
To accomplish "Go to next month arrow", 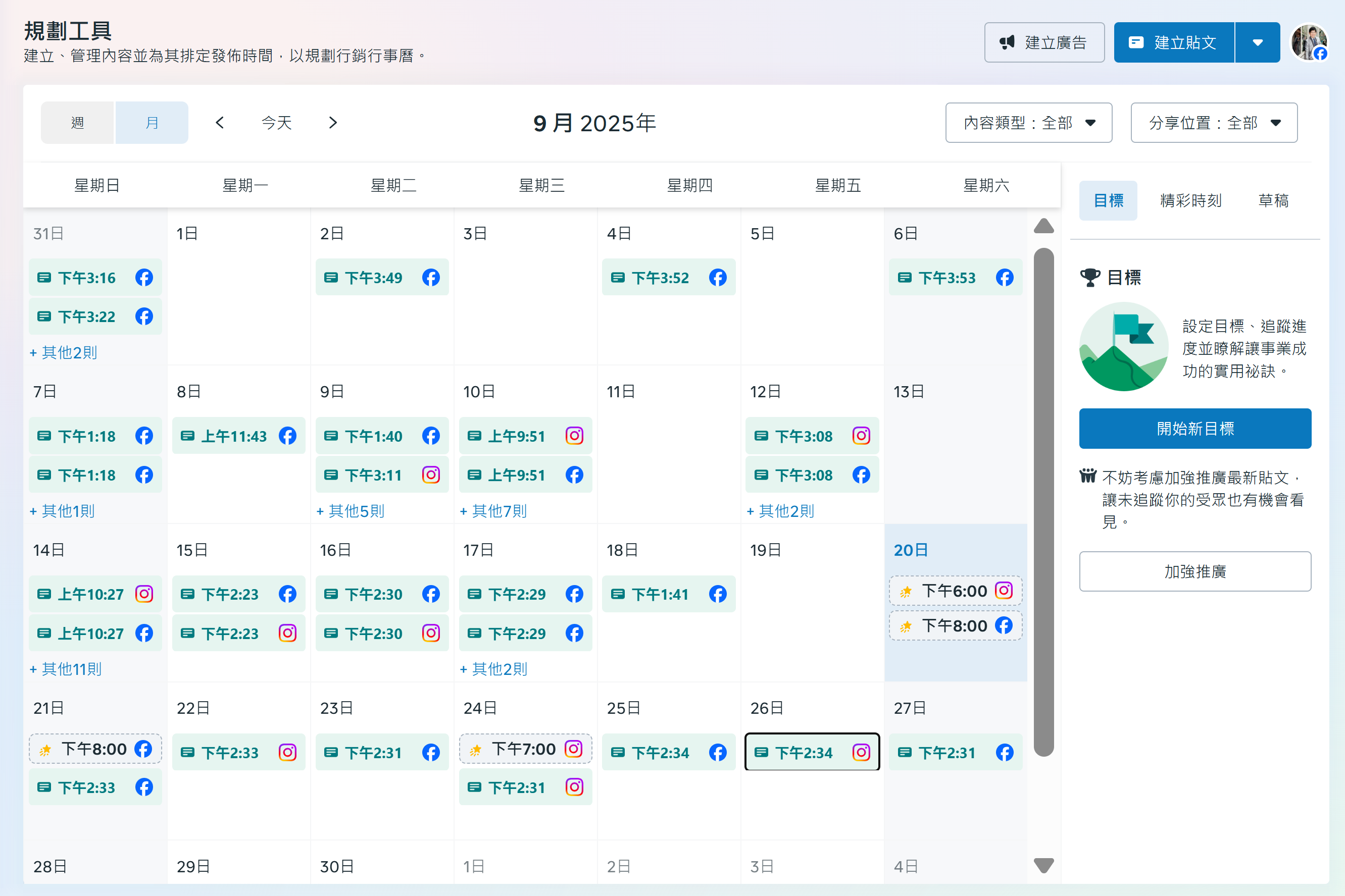I will tap(333, 122).
